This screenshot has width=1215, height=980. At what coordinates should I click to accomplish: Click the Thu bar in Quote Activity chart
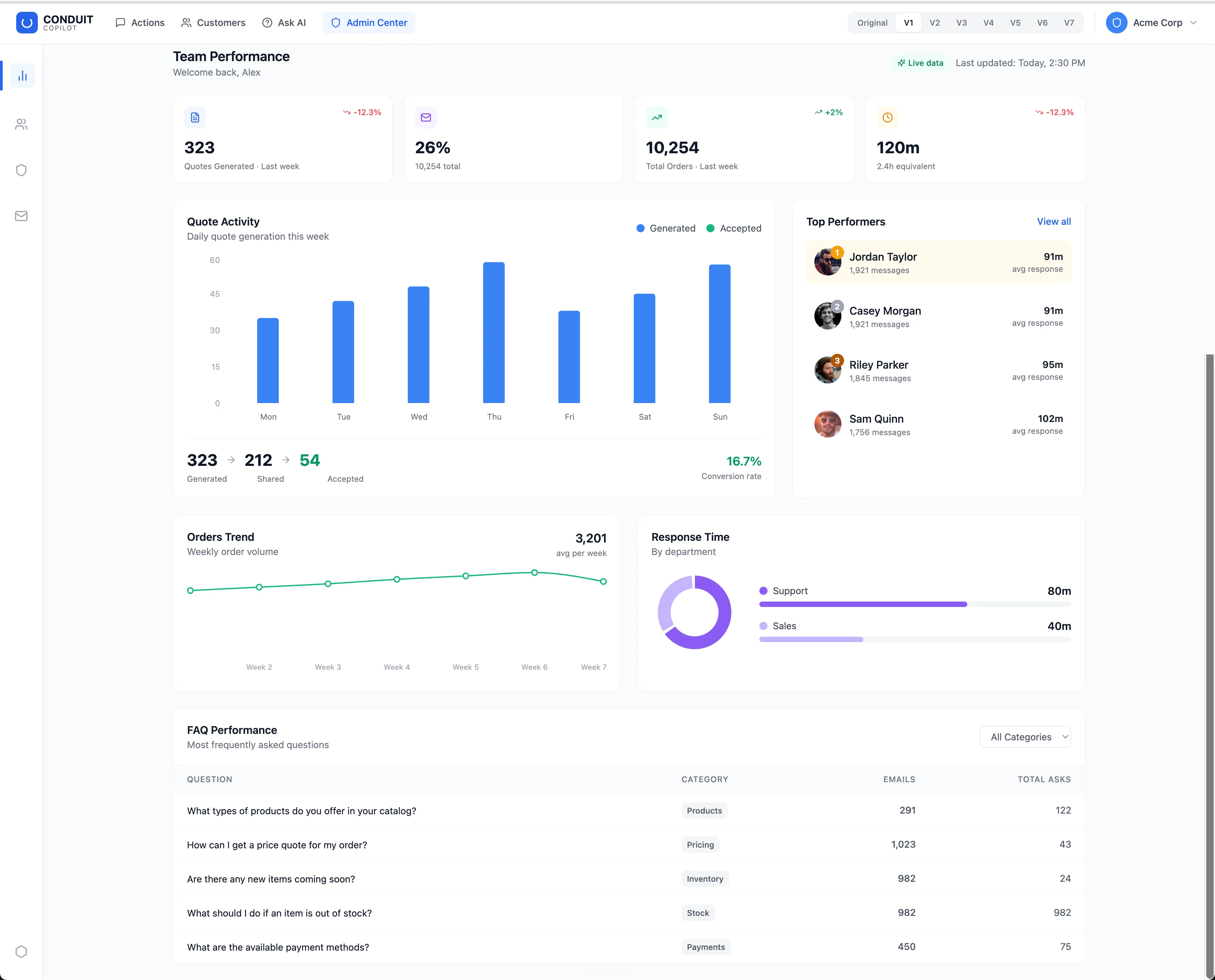pos(494,333)
